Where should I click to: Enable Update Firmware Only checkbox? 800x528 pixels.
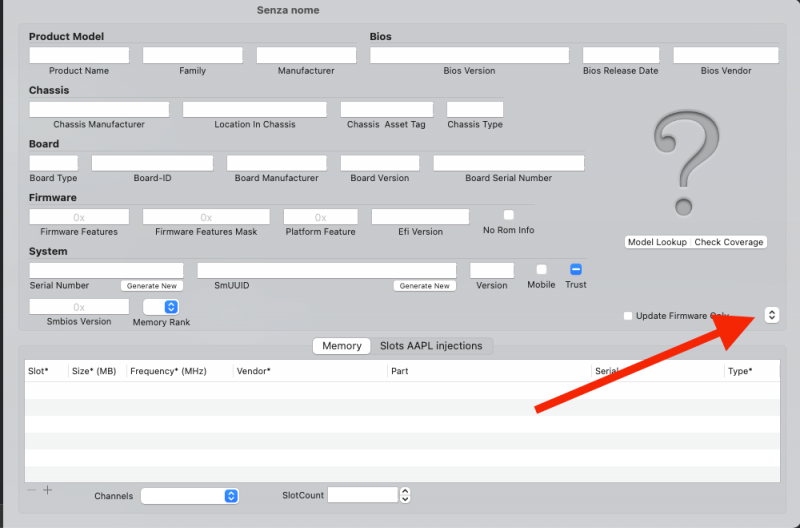[628, 316]
